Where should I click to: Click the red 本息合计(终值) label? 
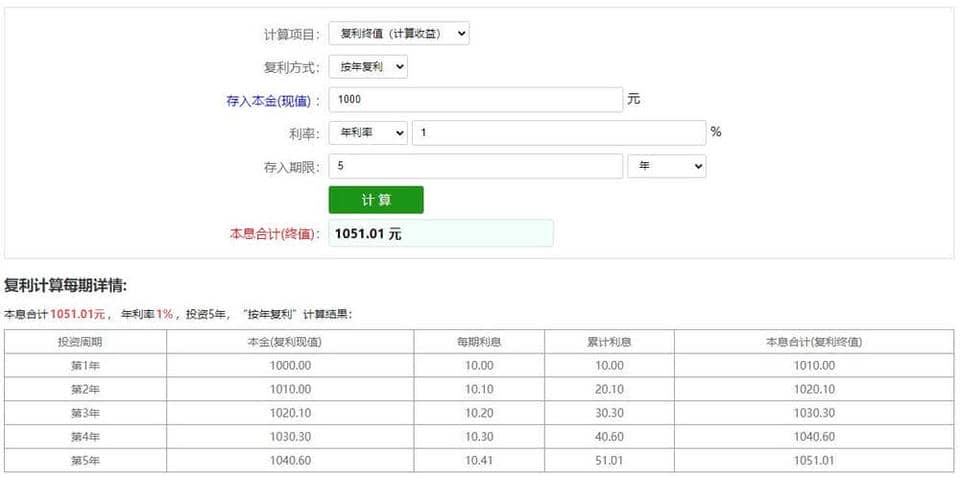273,234
